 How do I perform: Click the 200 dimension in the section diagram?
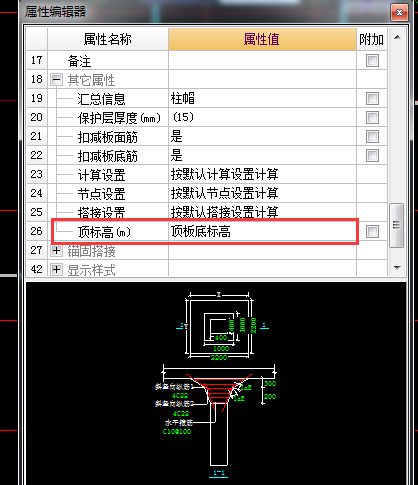click(270, 397)
